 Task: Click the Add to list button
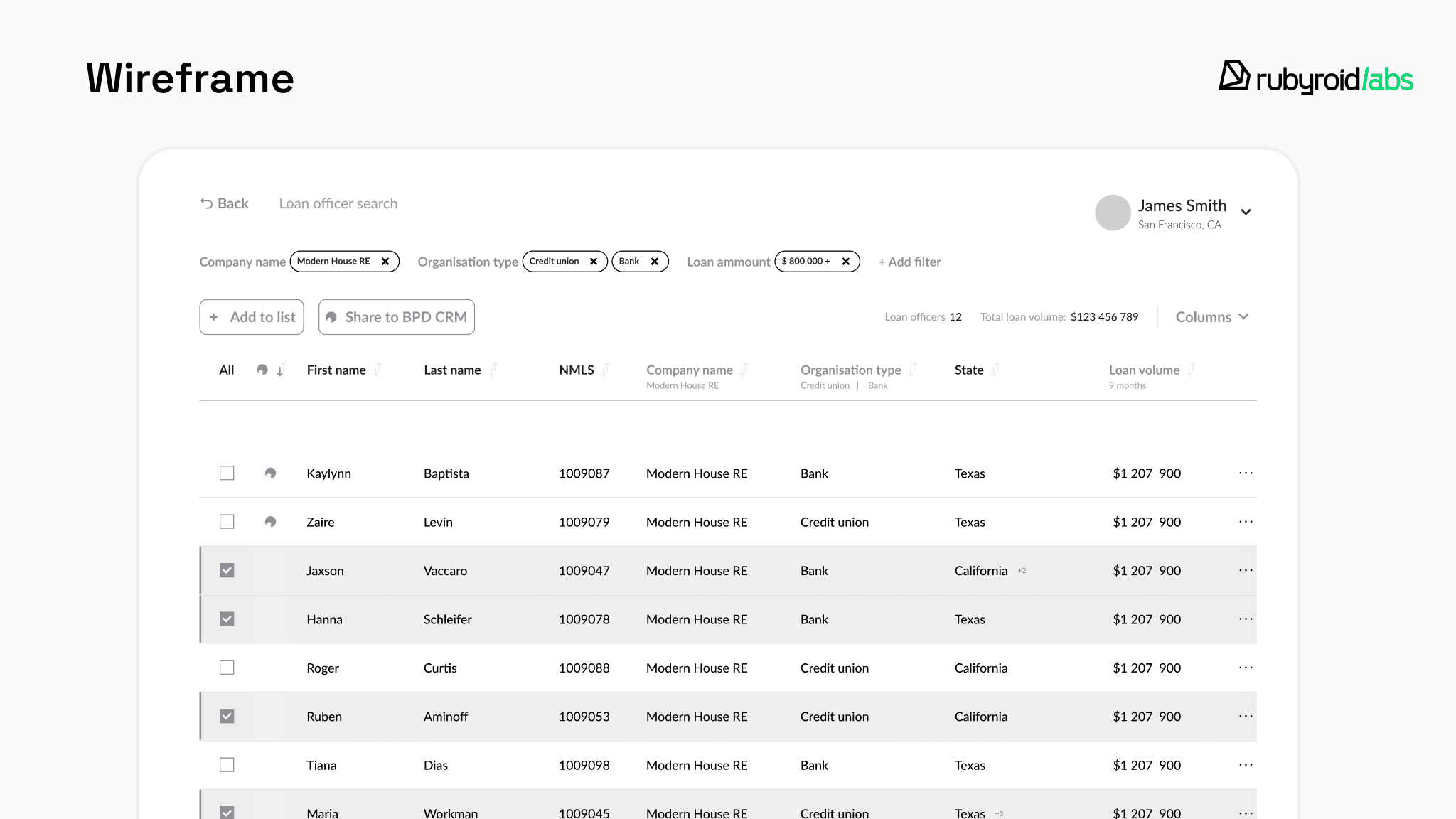coord(252,317)
